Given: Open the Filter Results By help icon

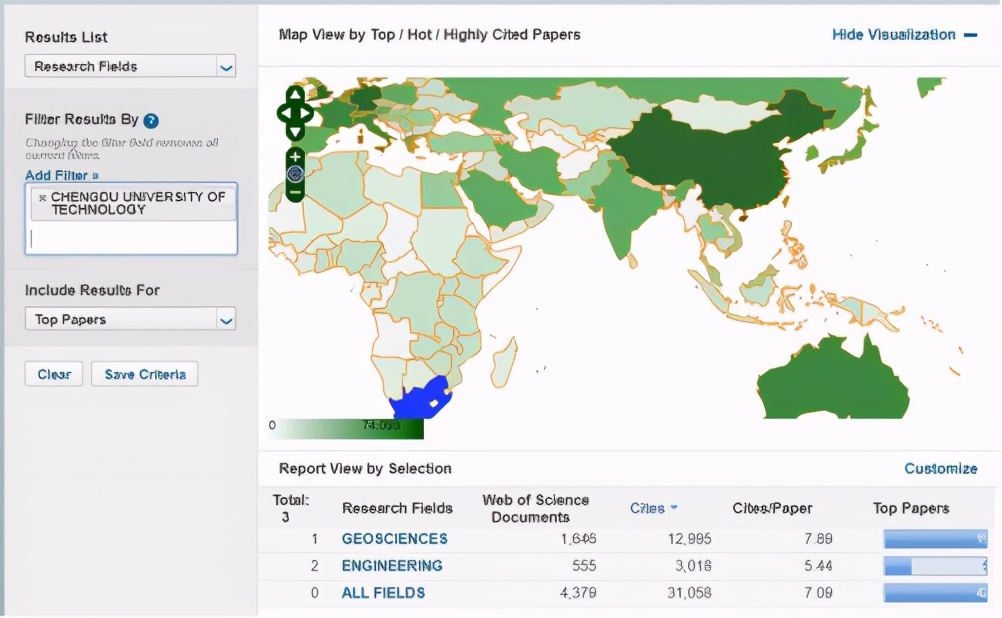Looking at the screenshot, I should 151,121.
